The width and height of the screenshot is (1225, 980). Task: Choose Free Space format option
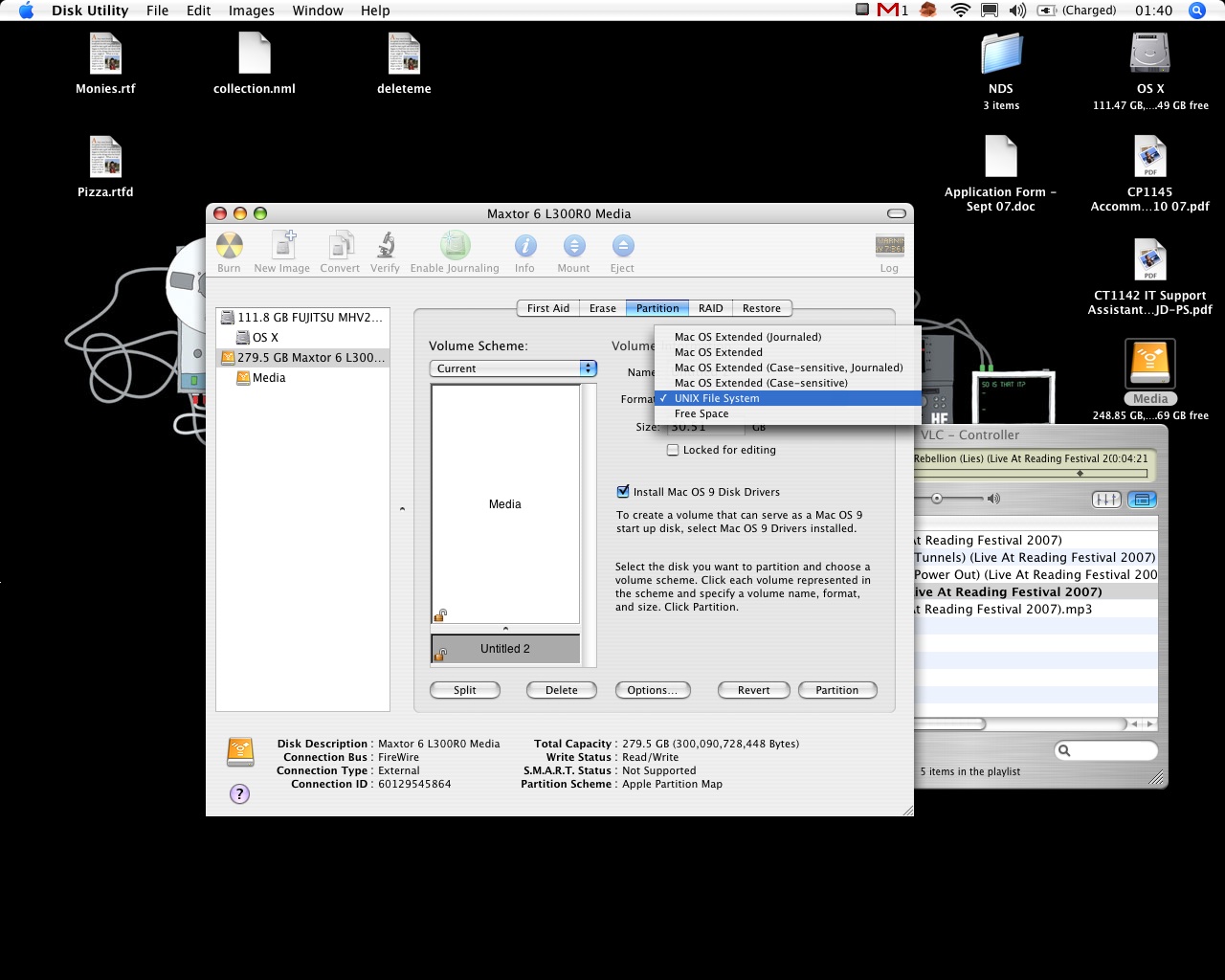pos(788,413)
